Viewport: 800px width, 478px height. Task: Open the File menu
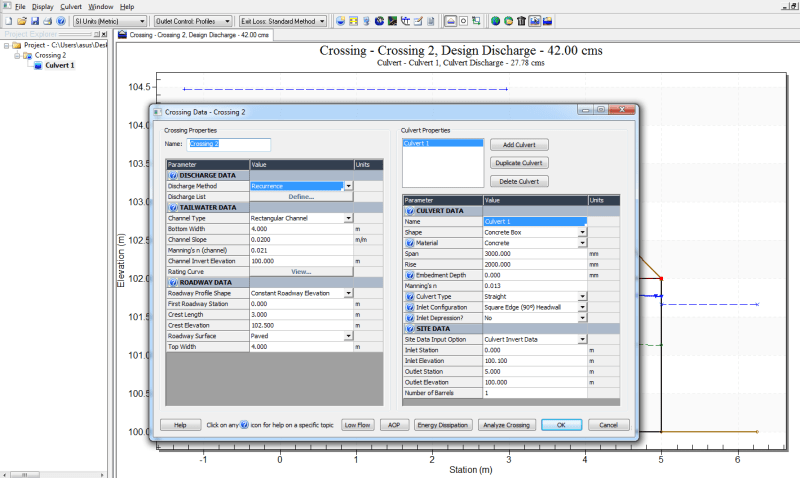(x=20, y=7)
